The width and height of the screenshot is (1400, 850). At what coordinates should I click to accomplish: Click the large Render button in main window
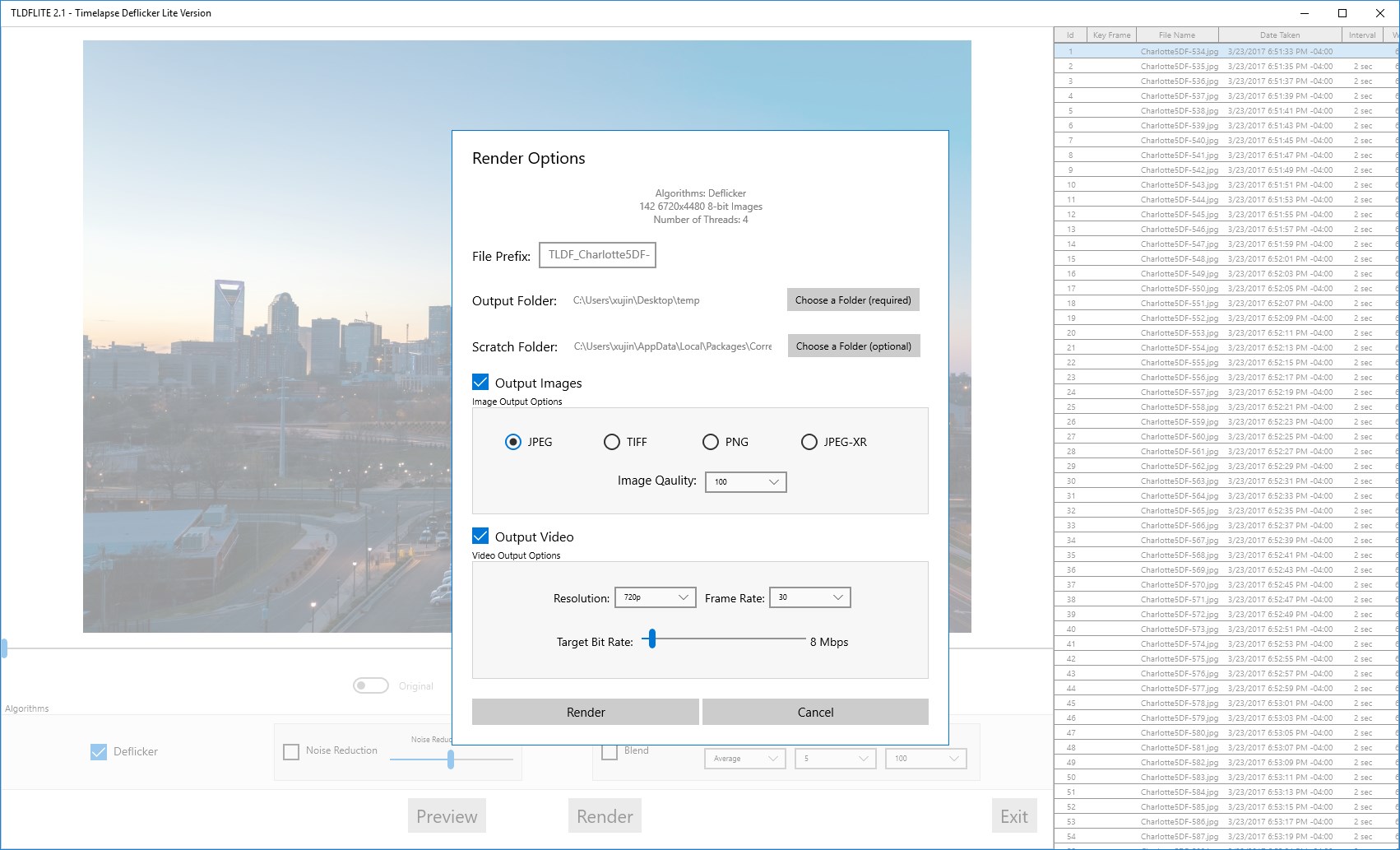click(605, 816)
